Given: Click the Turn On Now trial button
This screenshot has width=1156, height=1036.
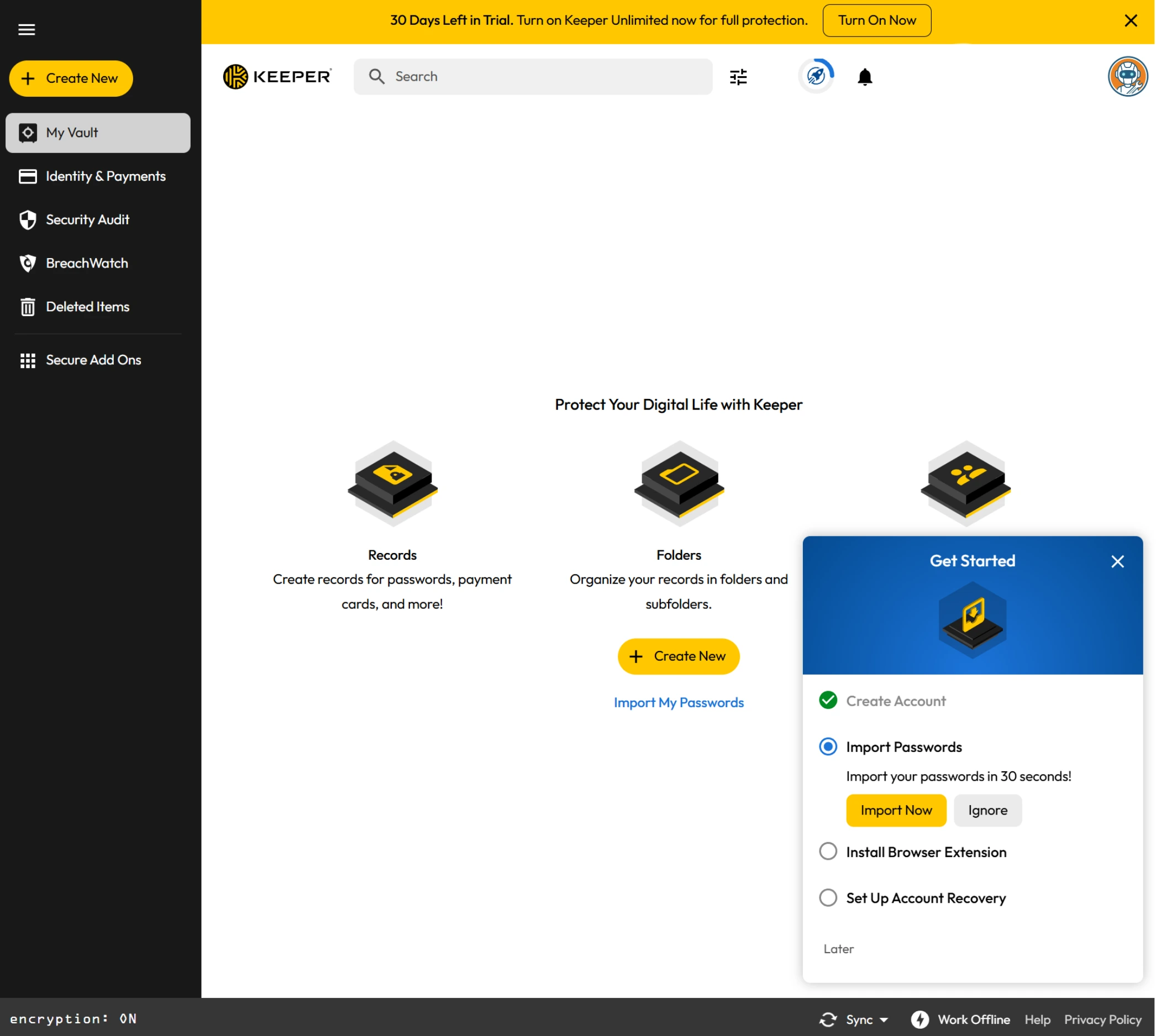Looking at the screenshot, I should 876,20.
